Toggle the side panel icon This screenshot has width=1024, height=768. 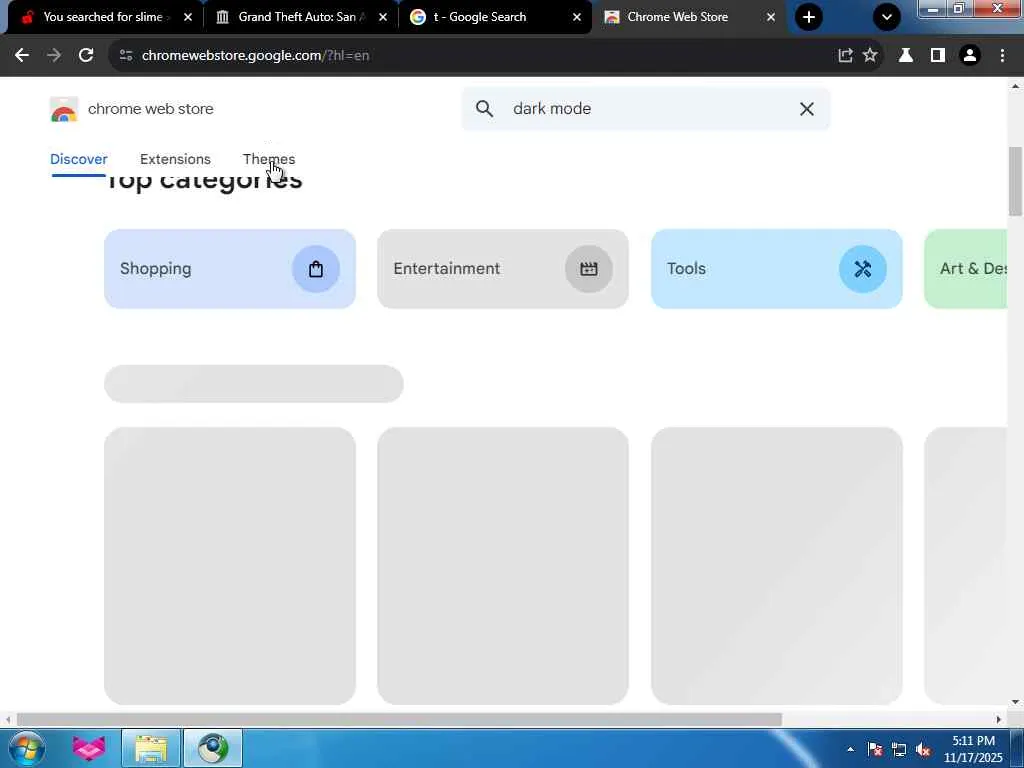[938, 56]
